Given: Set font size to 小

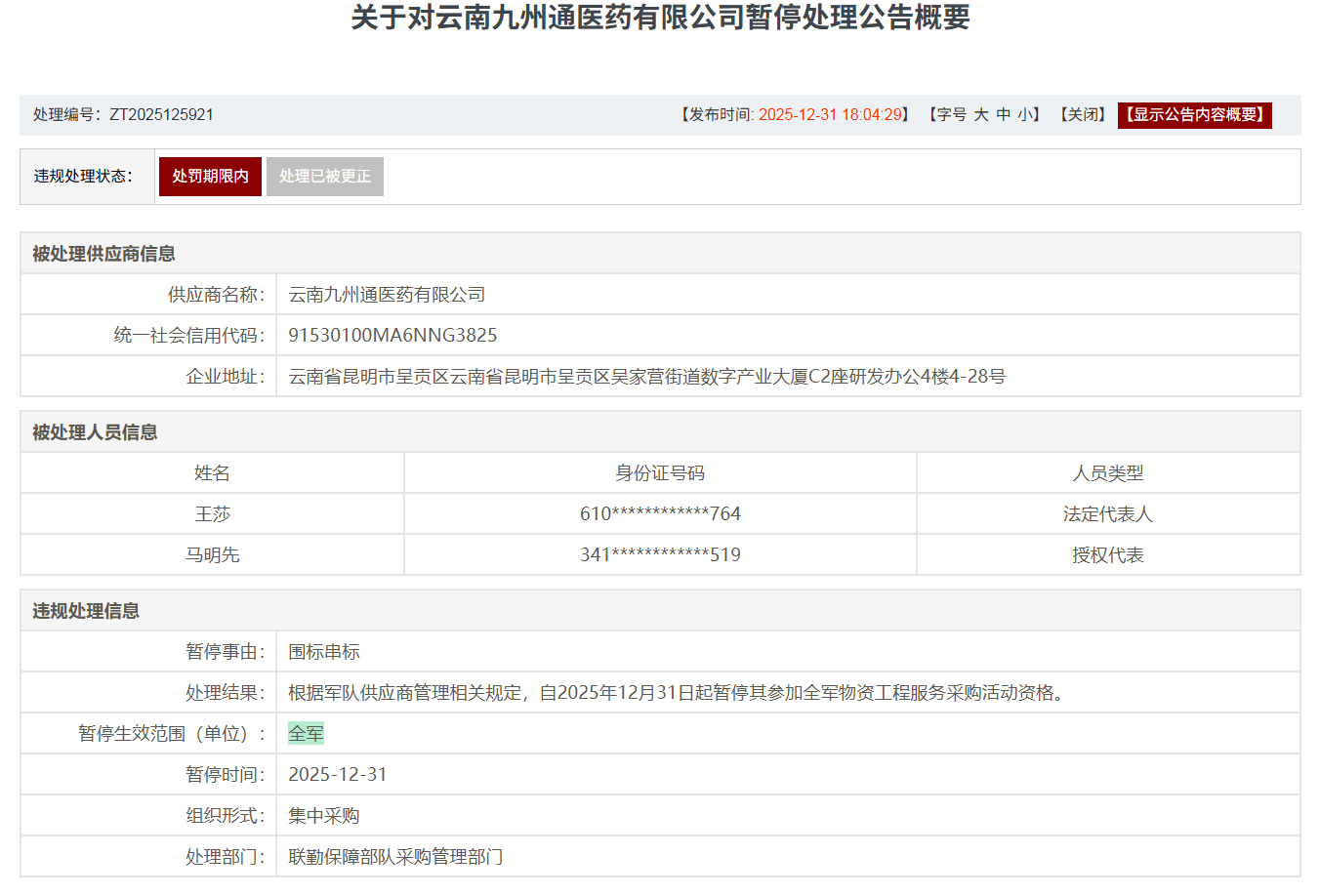Looking at the screenshot, I should coord(1024,115).
